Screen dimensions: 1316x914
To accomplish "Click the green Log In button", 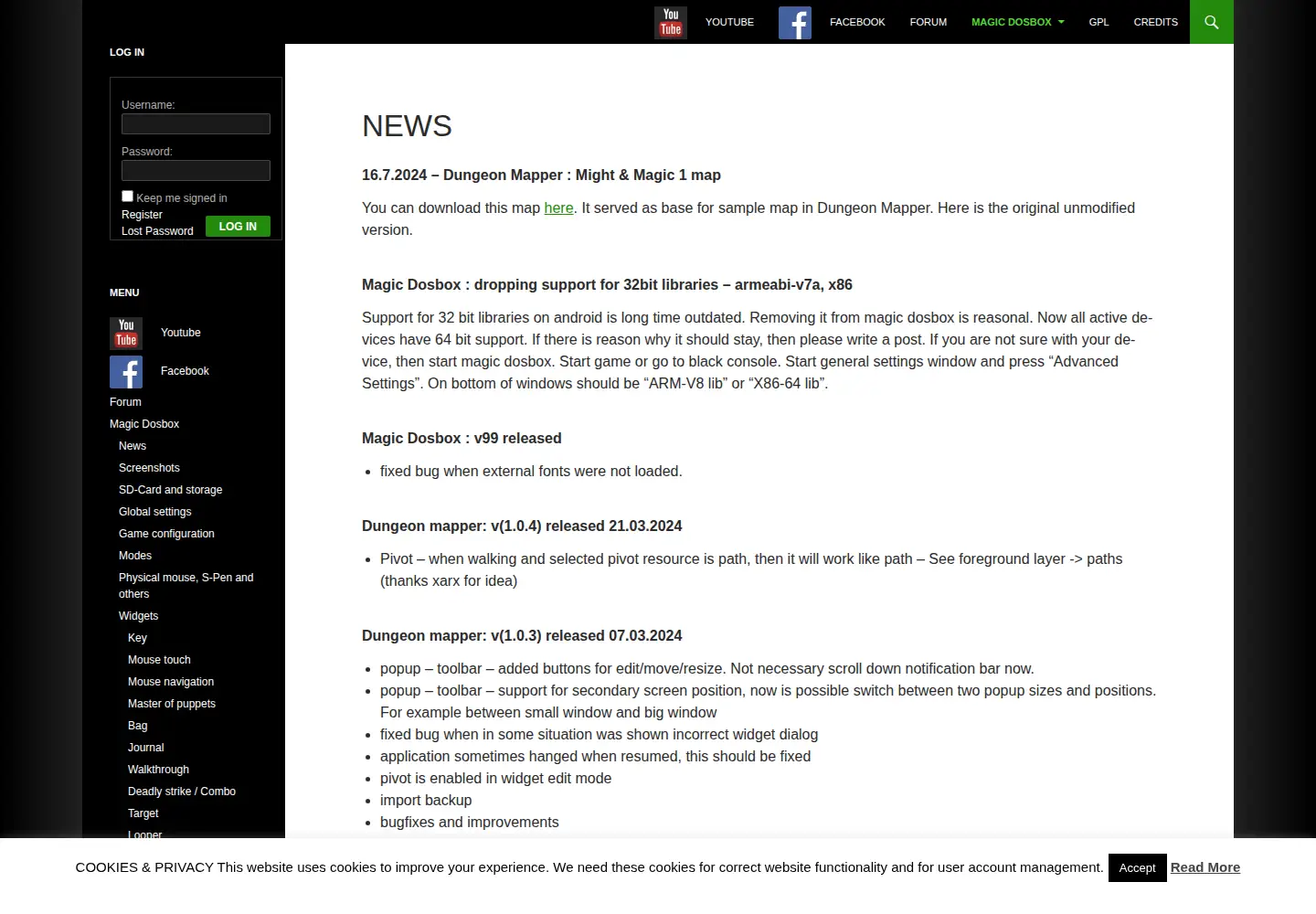I will point(238,227).
